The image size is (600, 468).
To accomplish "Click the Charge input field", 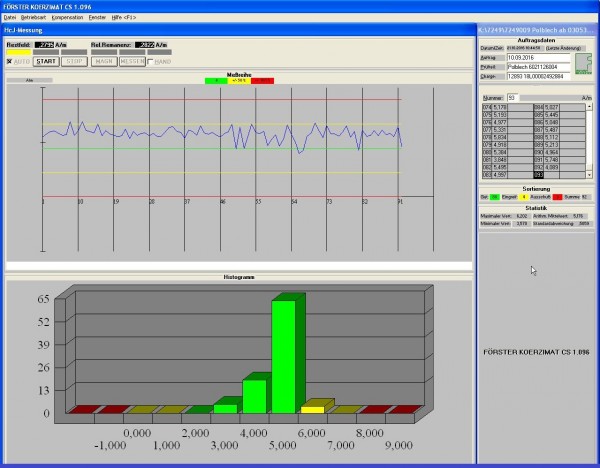I will point(538,77).
